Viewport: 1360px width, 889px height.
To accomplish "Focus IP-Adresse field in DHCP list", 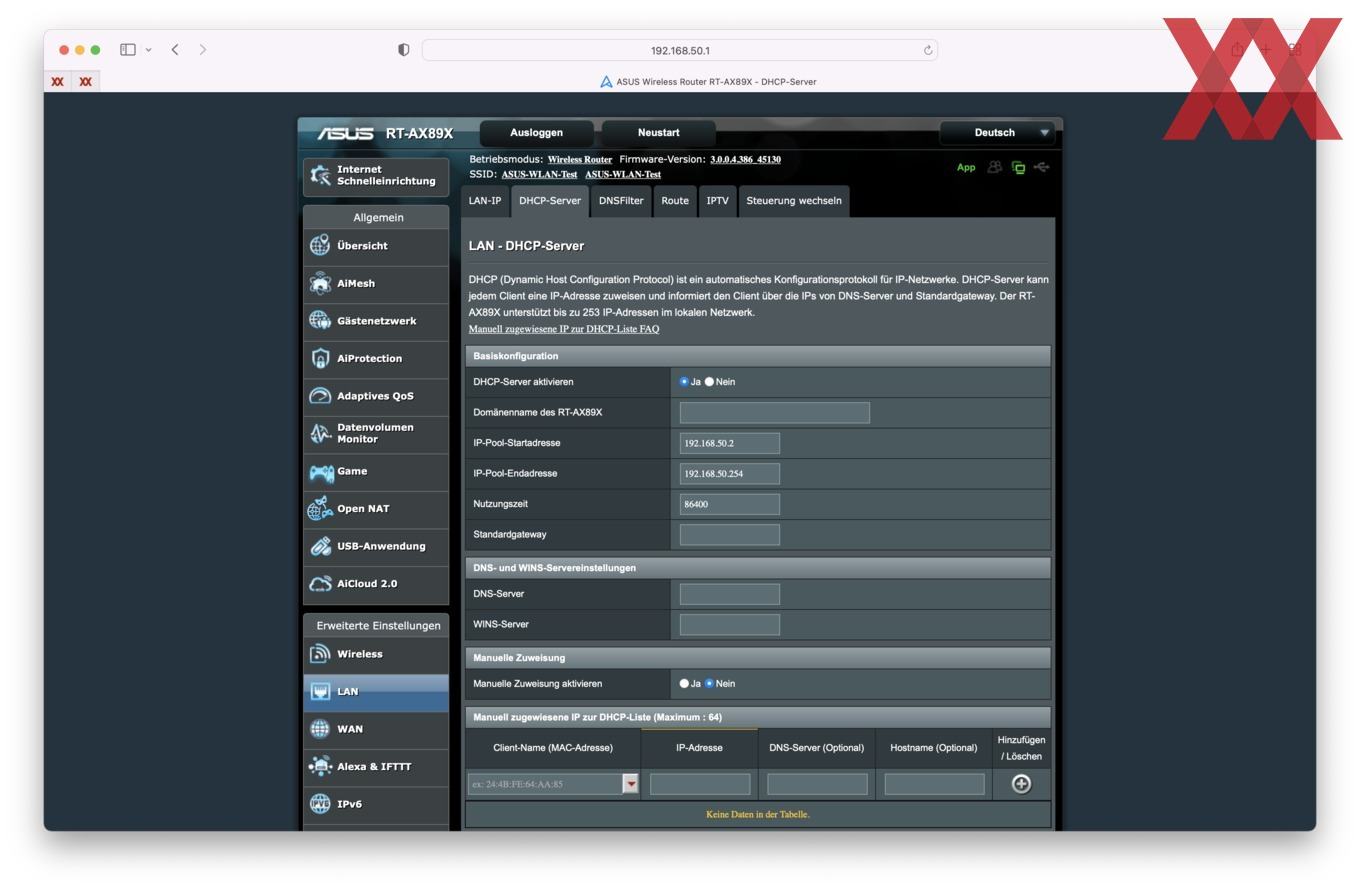I will (700, 784).
